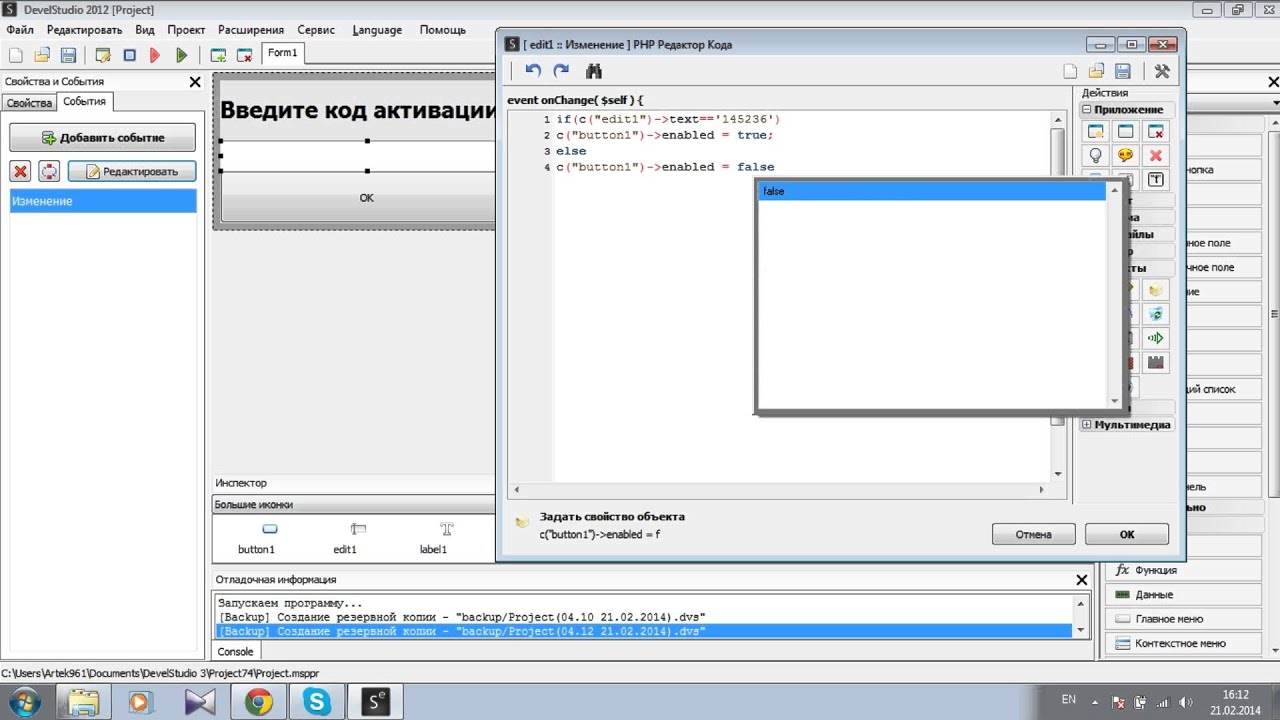Select label1 in the Inspector
The height and width of the screenshot is (720, 1280).
pyautogui.click(x=433, y=538)
